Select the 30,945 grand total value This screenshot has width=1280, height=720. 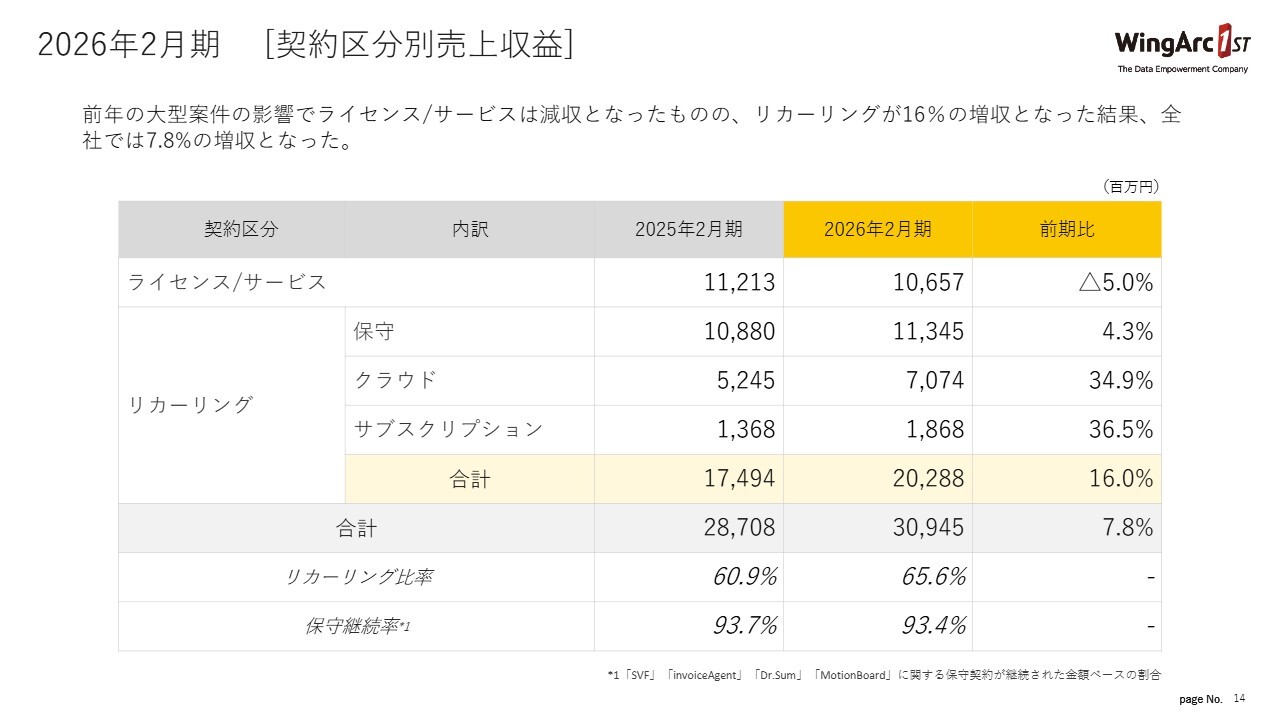(x=928, y=528)
